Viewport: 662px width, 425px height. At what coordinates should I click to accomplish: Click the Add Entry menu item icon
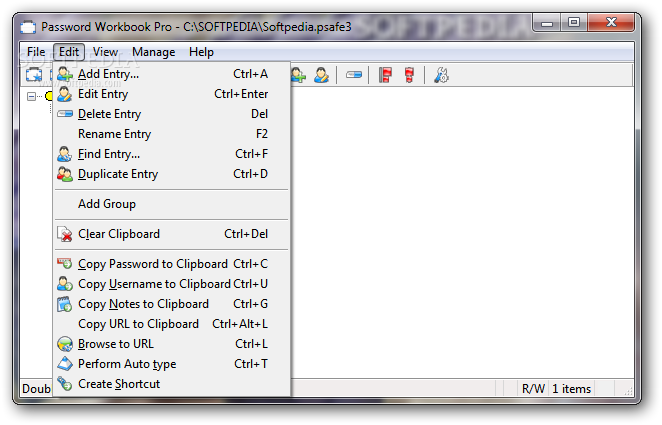65,74
